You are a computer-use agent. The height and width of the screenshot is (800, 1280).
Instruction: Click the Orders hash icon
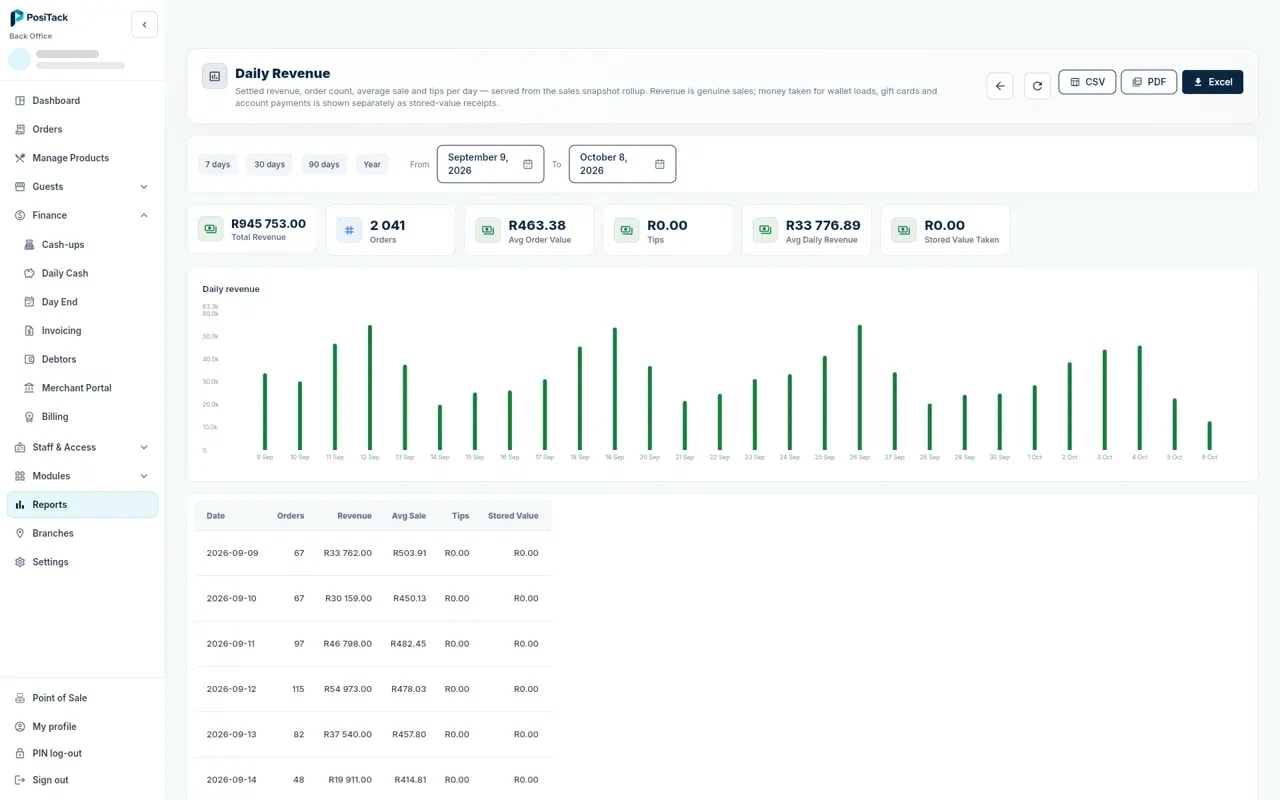click(x=349, y=230)
